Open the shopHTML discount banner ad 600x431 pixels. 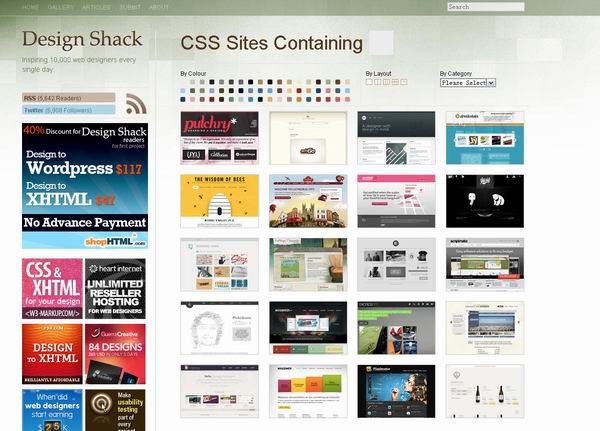tap(84, 186)
